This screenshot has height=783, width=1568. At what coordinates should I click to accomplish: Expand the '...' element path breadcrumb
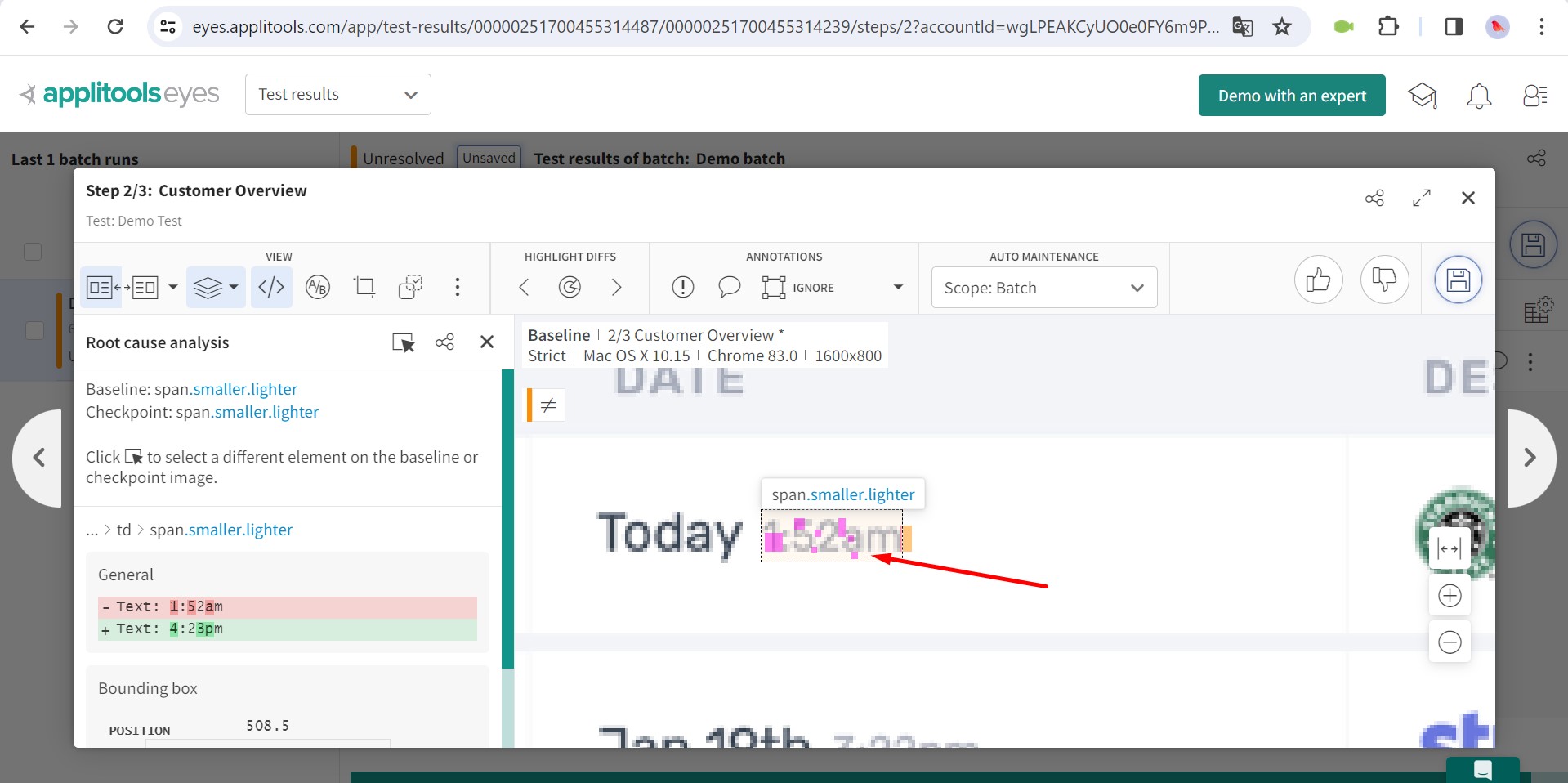click(92, 530)
